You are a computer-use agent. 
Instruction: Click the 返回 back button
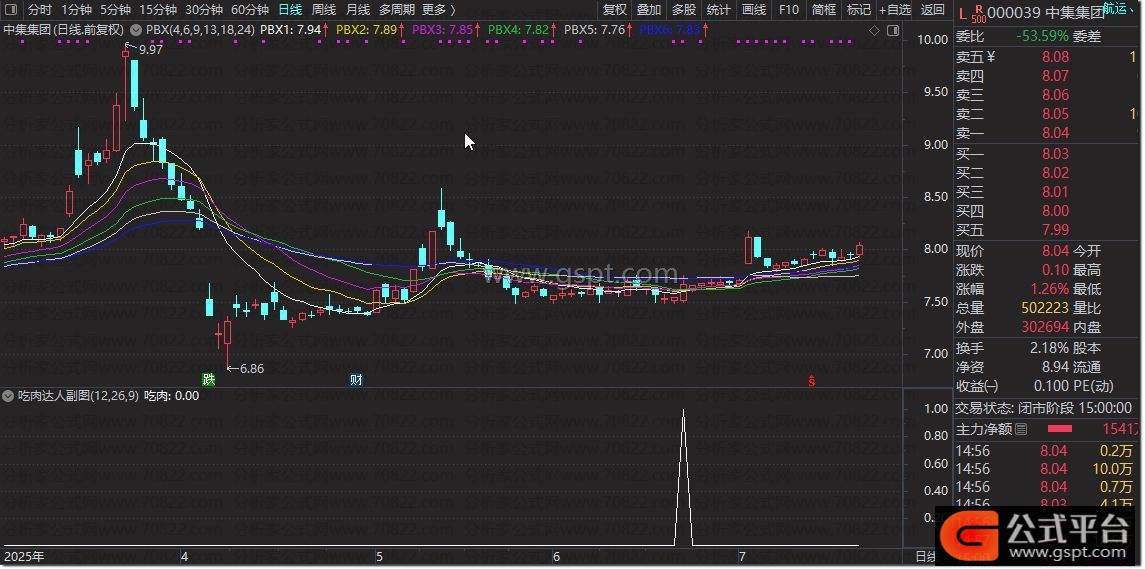coord(933,9)
